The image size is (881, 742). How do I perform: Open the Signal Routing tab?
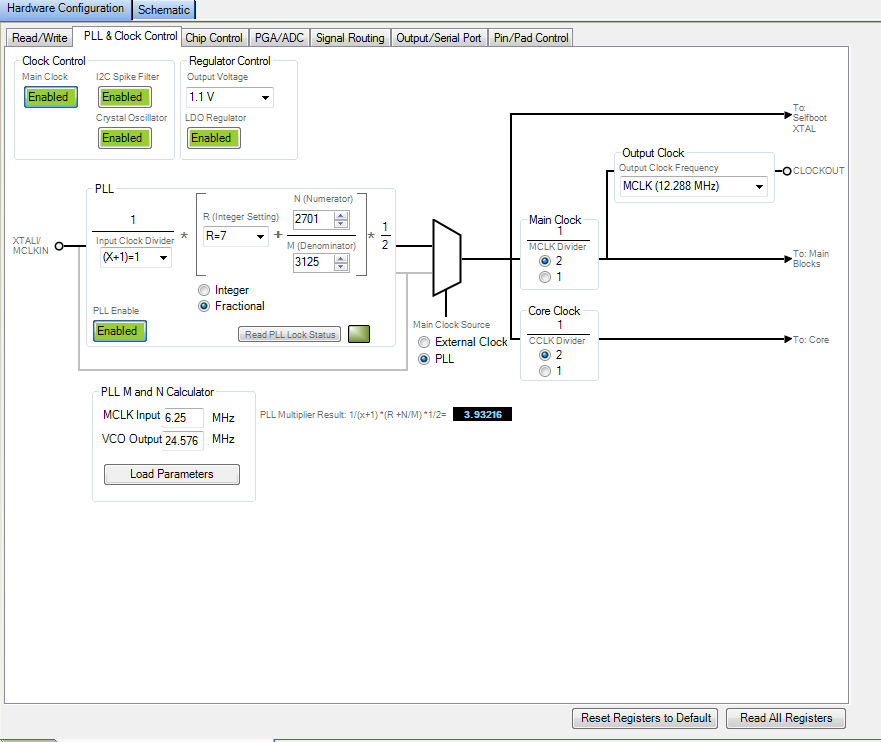tap(350, 38)
